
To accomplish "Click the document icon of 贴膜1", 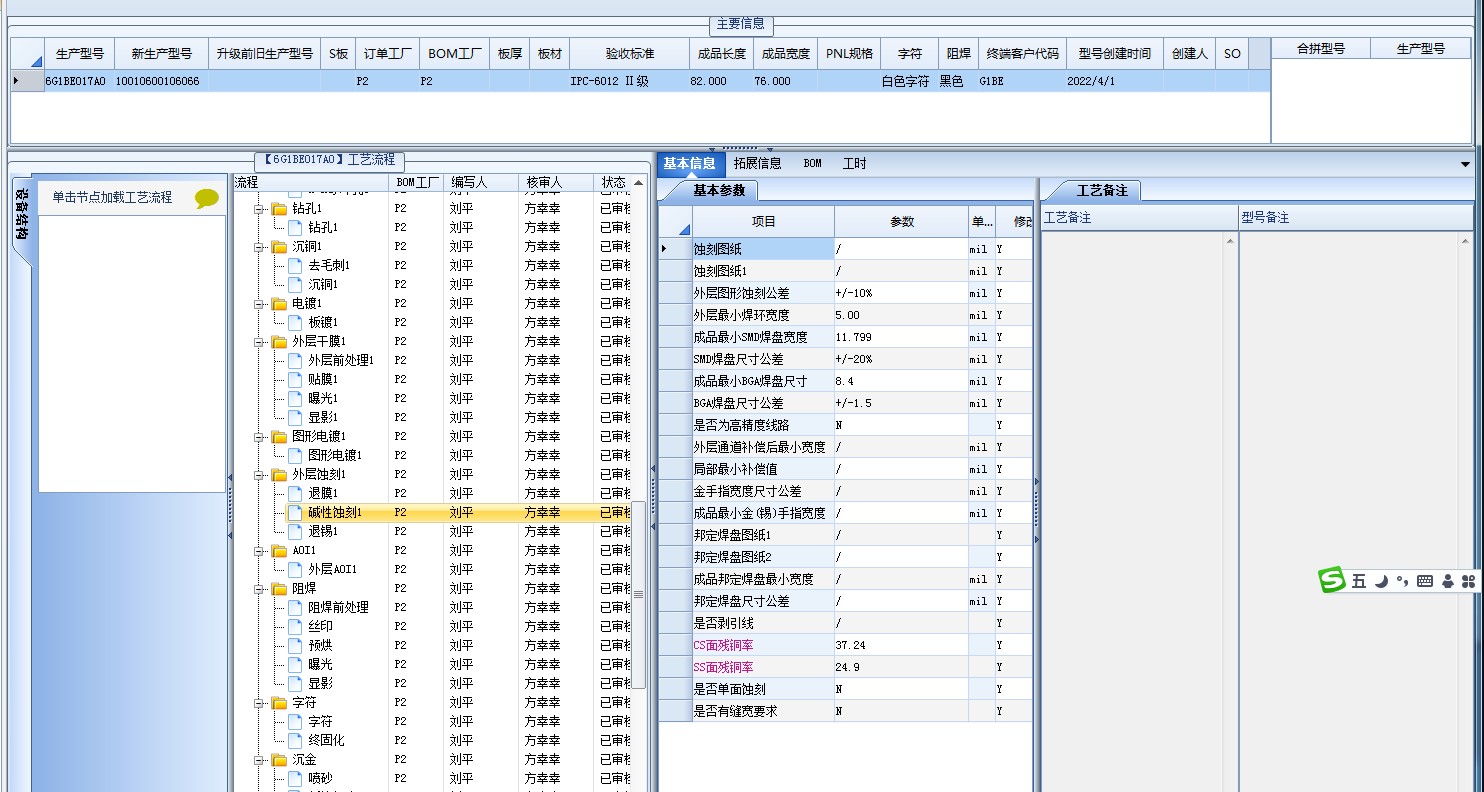I will [295, 379].
